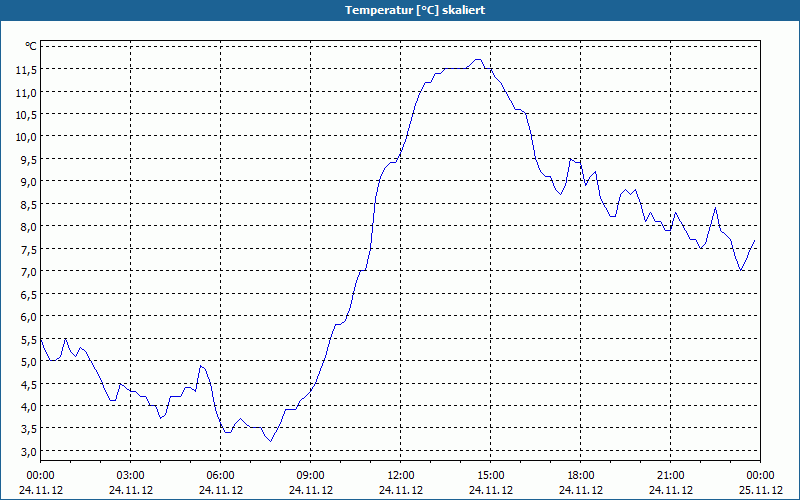
Task: Click the y-axis value 9,5
Action: (29, 160)
